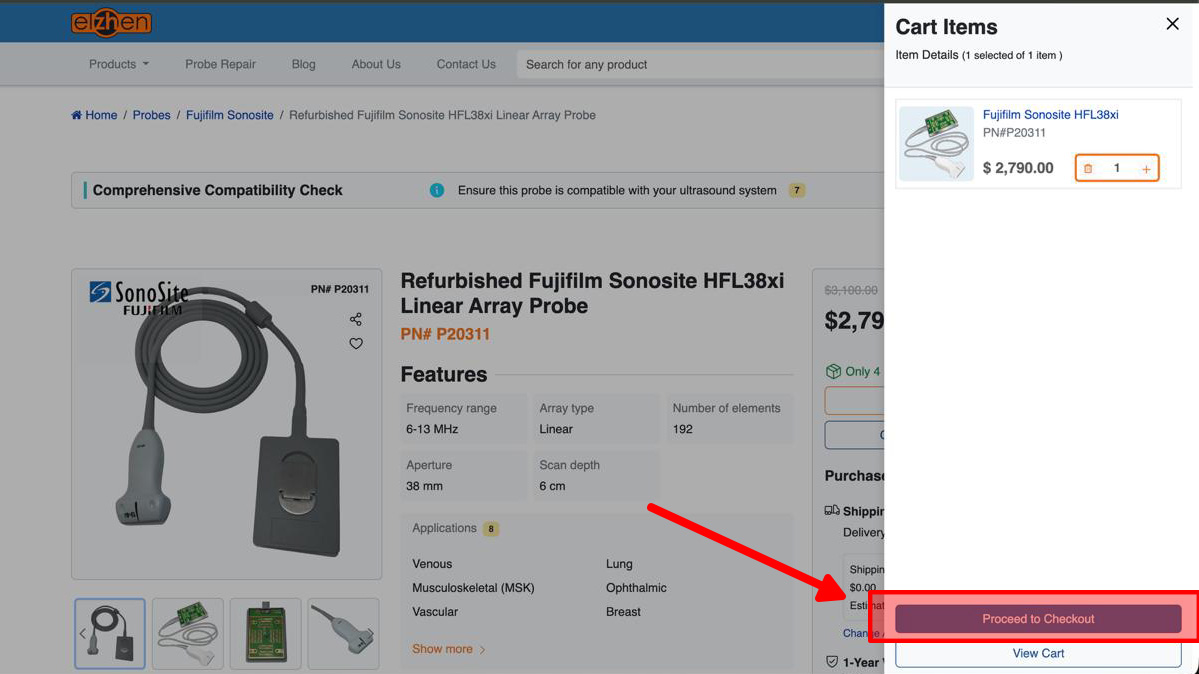Click the Elzhen logo in the header

coord(111,21)
